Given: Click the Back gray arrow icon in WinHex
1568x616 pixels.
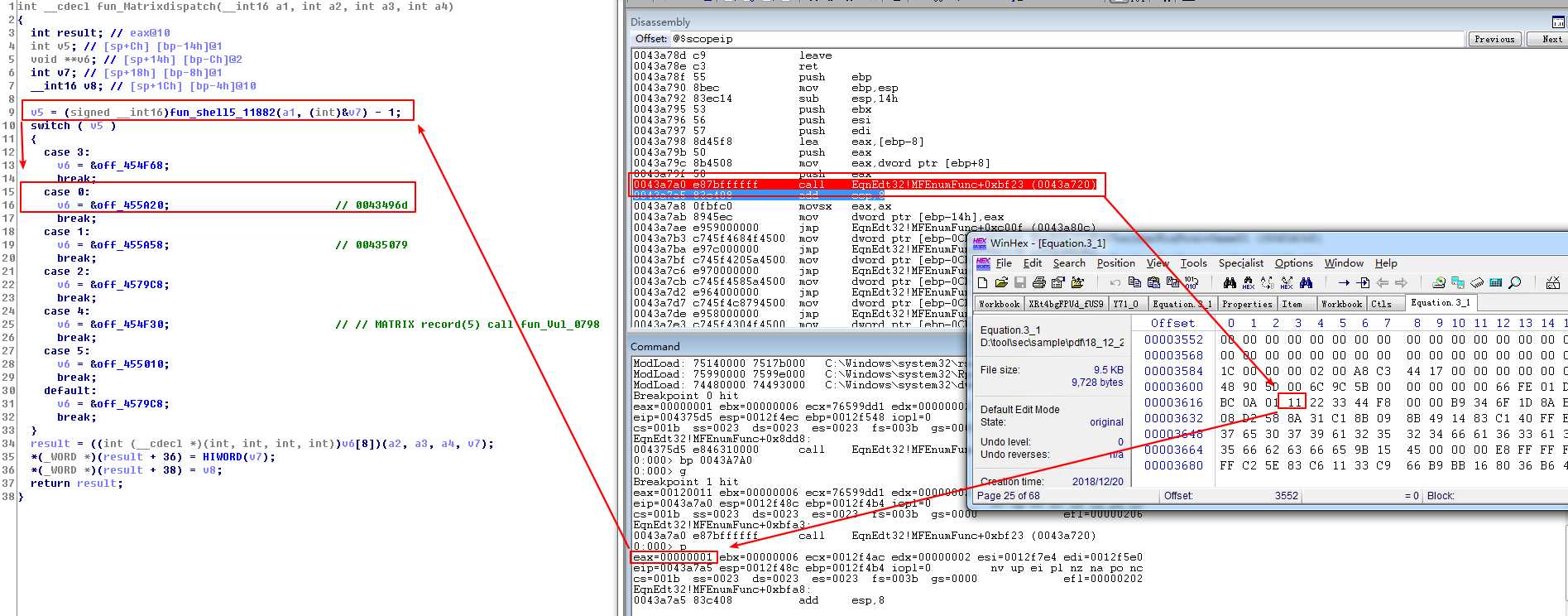Looking at the screenshot, I should pos(1382,283).
